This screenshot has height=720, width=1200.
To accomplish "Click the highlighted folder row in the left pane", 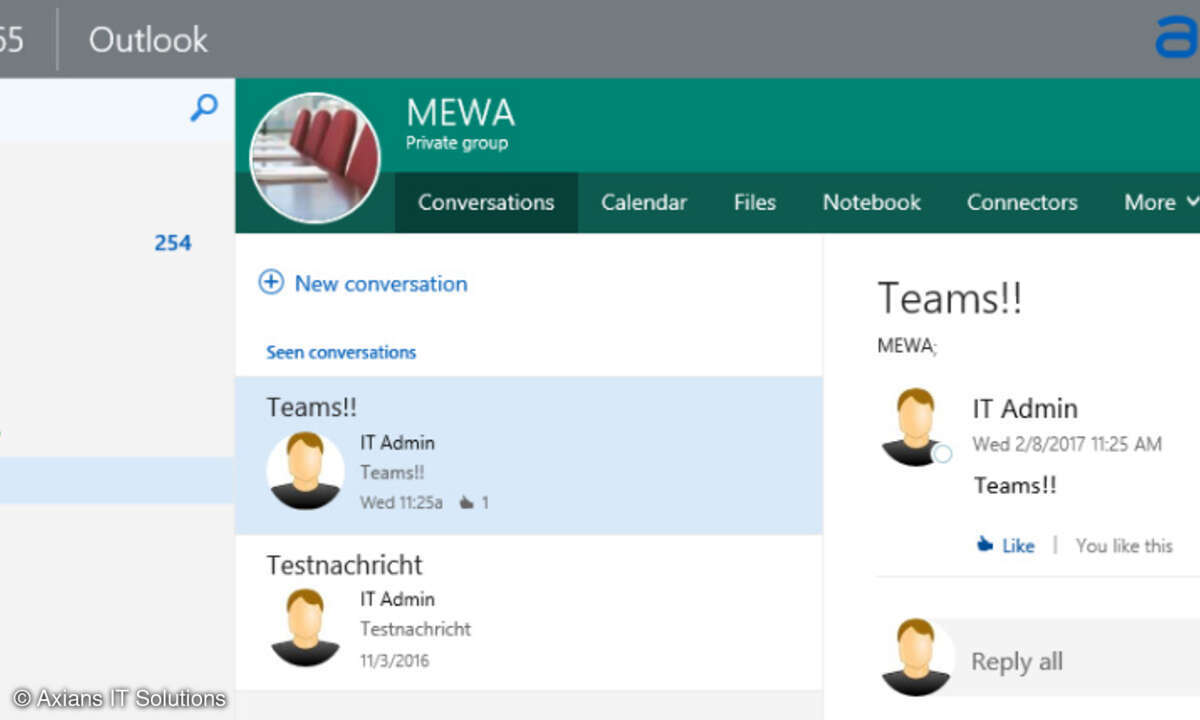I will pos(117,480).
